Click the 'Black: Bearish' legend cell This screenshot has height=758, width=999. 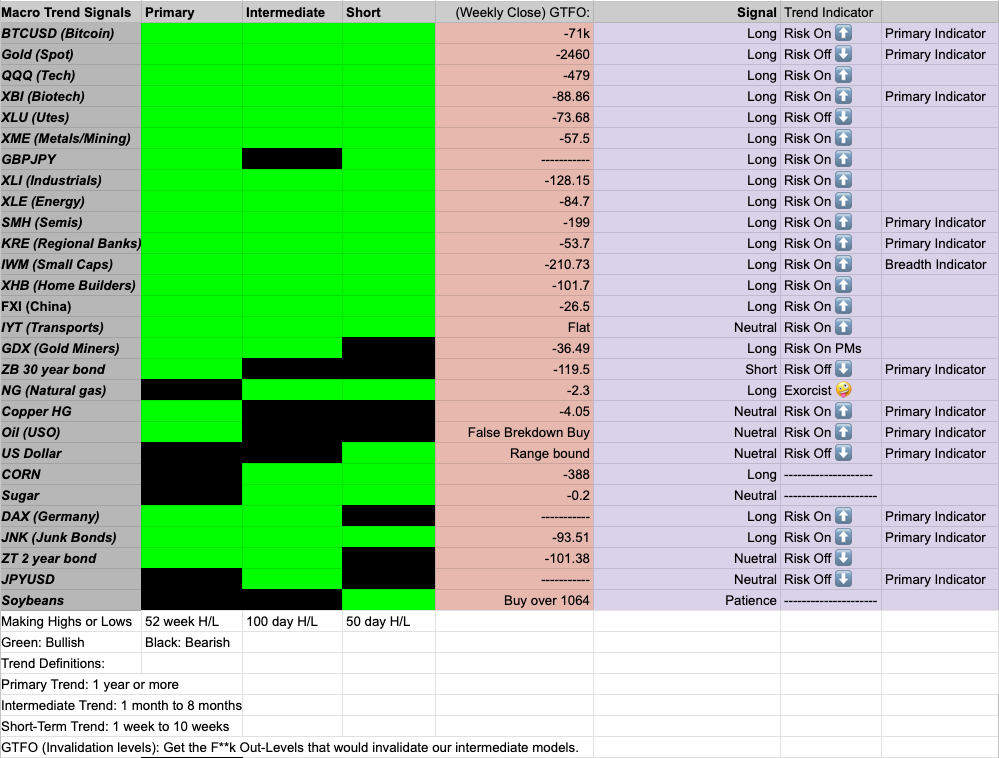click(191, 643)
